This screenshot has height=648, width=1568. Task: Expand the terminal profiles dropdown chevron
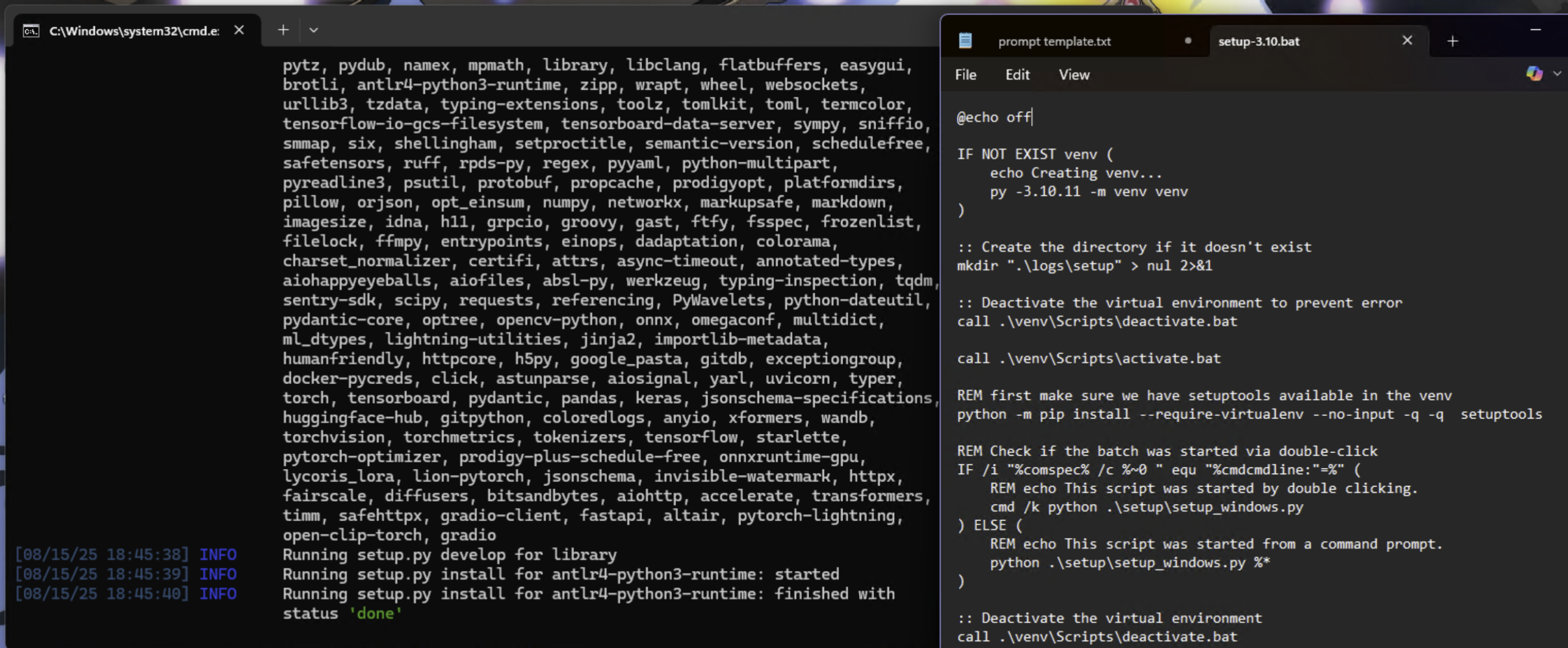coord(313,30)
